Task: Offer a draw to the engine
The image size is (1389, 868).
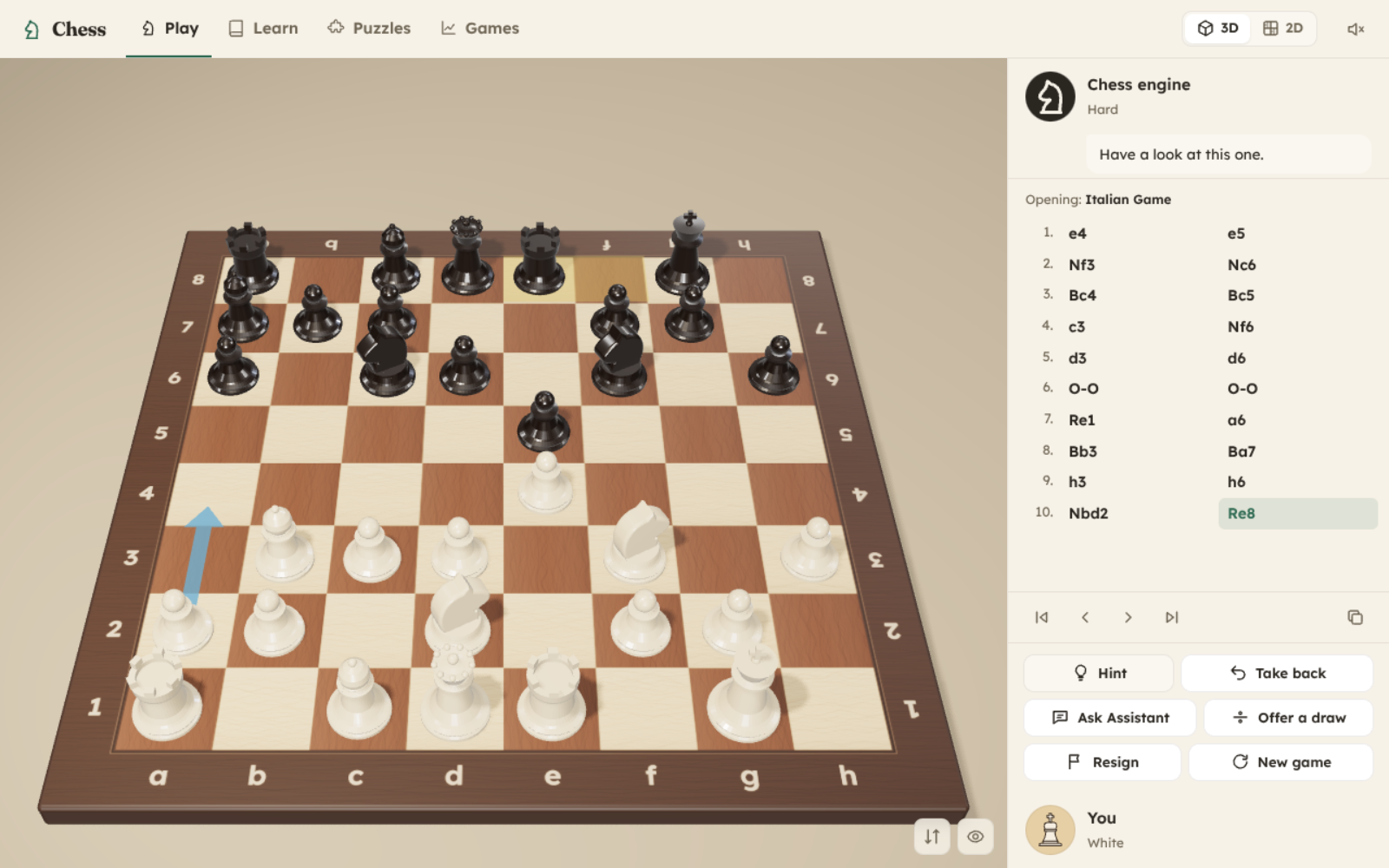Action: click(x=1288, y=718)
